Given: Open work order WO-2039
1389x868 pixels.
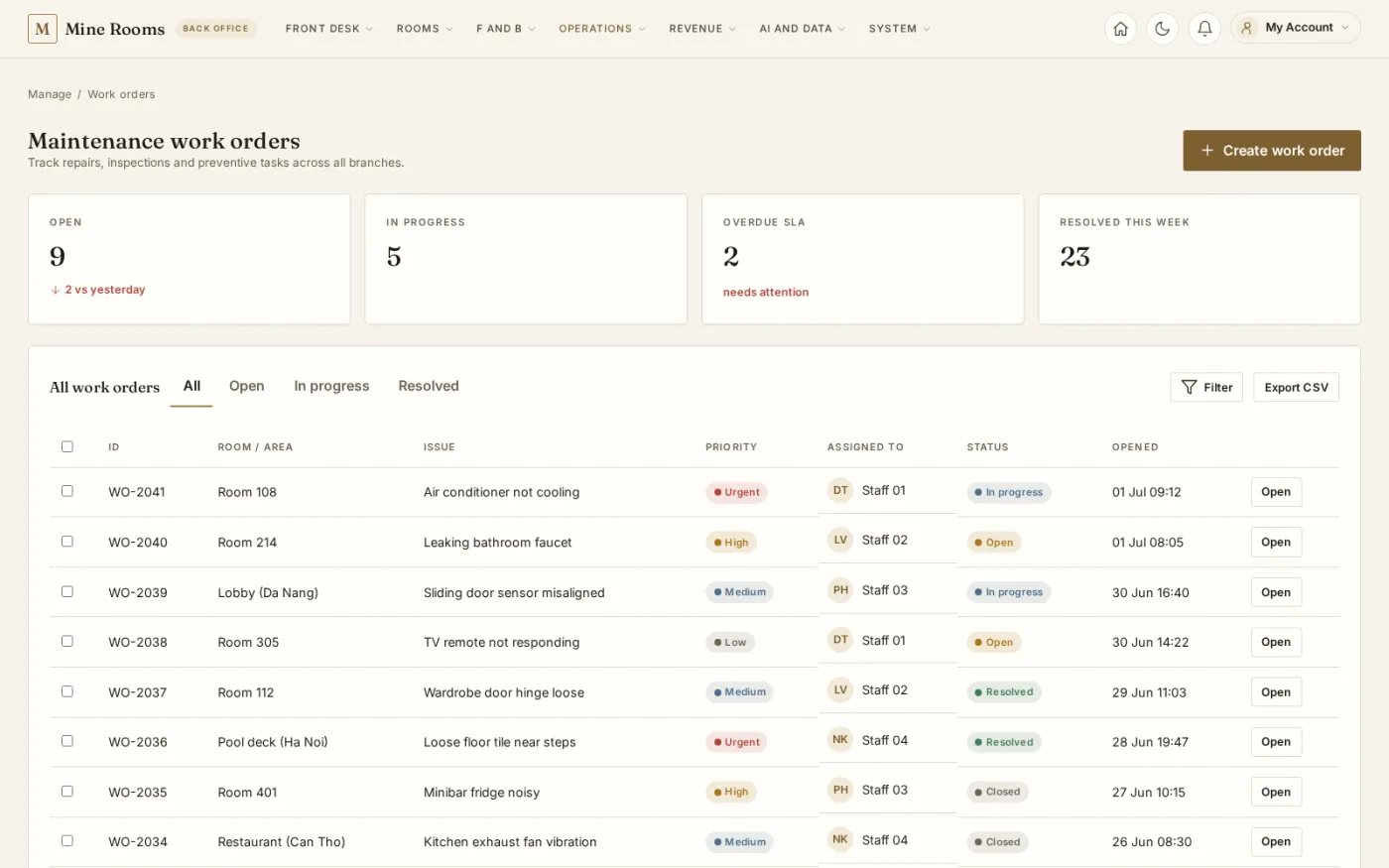Looking at the screenshot, I should point(1276,592).
